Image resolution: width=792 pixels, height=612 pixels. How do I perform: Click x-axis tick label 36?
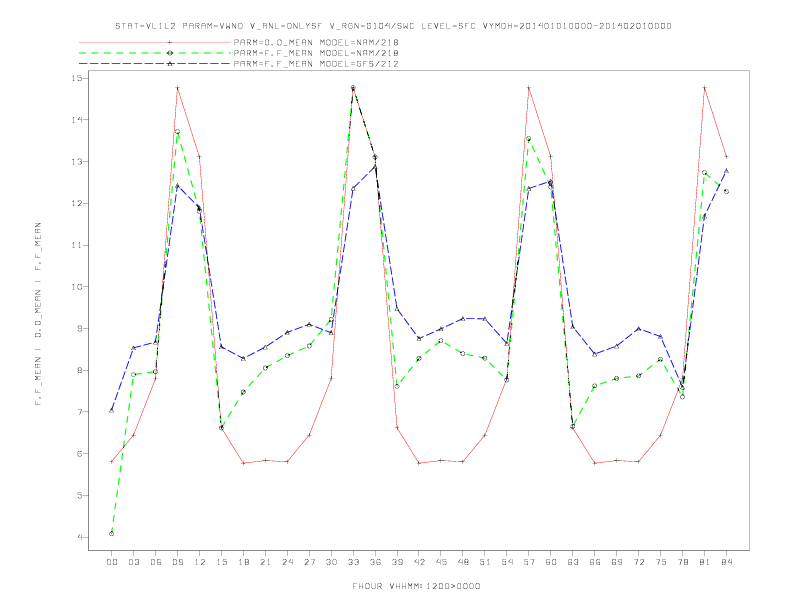[375, 562]
